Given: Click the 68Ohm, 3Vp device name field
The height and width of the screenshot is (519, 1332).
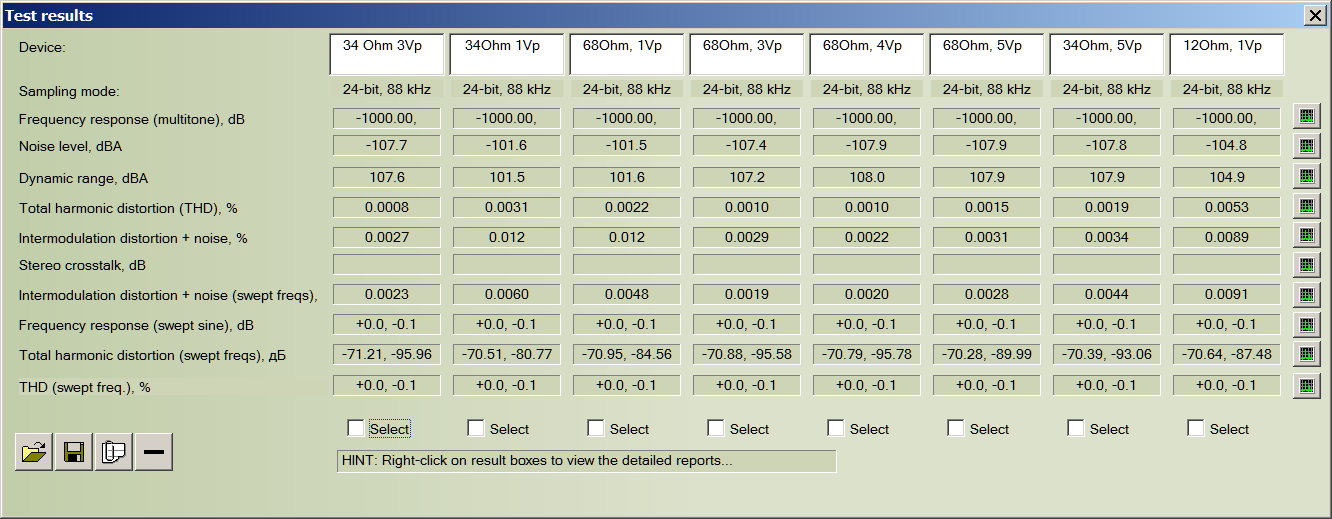Looking at the screenshot, I should (747, 54).
